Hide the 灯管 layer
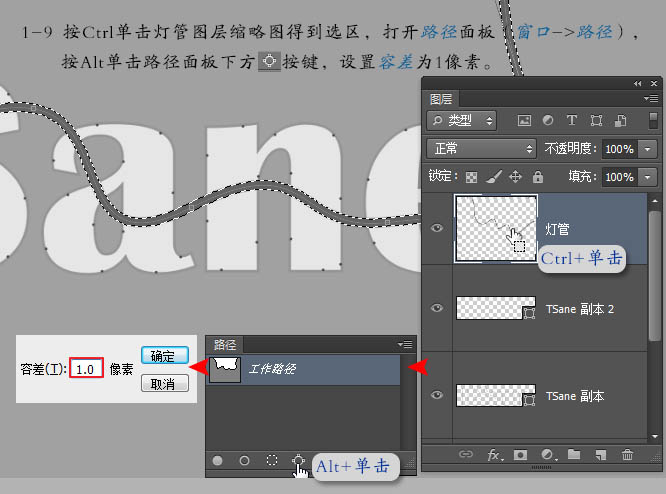 click(x=436, y=228)
